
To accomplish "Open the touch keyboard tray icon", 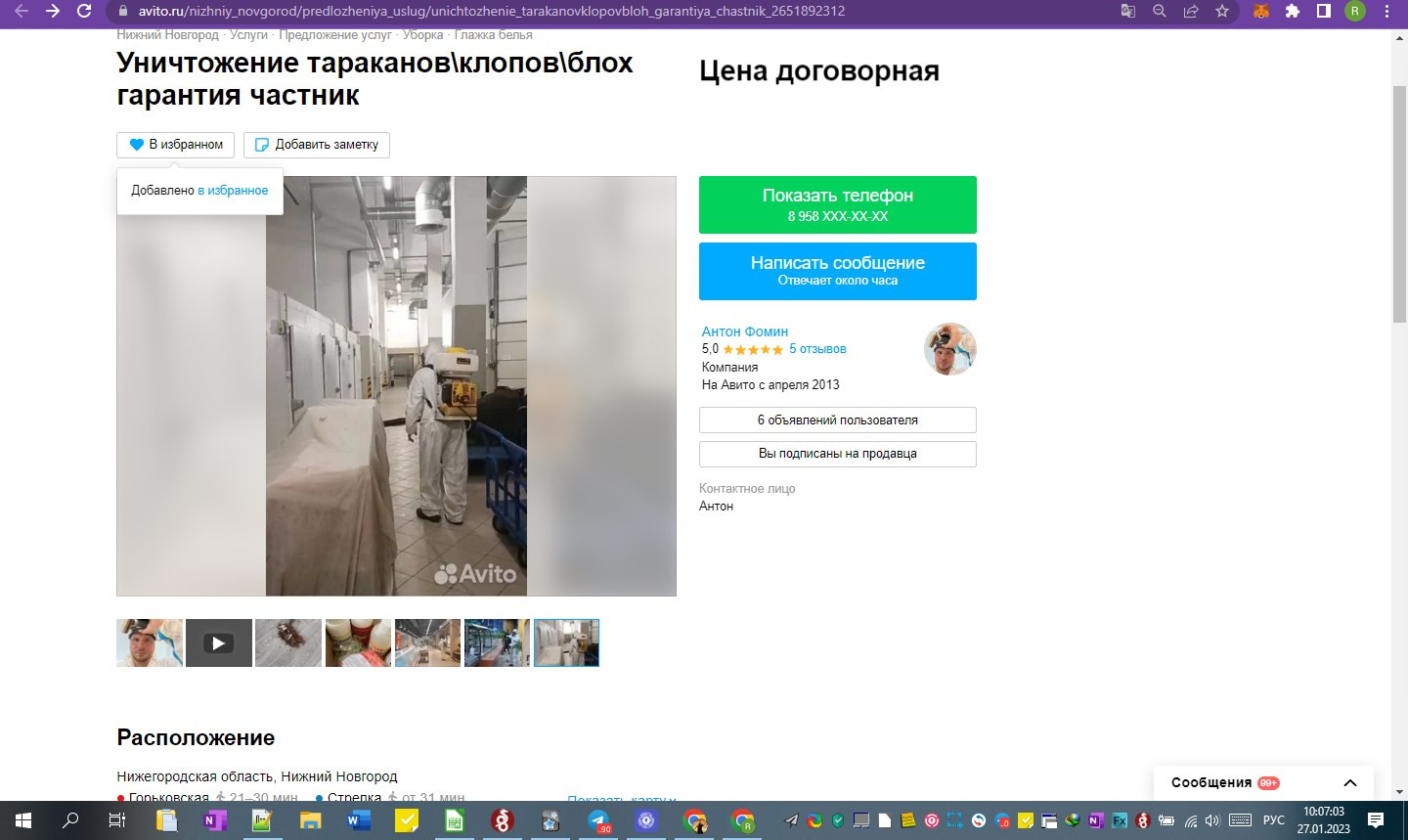I will point(1240,820).
